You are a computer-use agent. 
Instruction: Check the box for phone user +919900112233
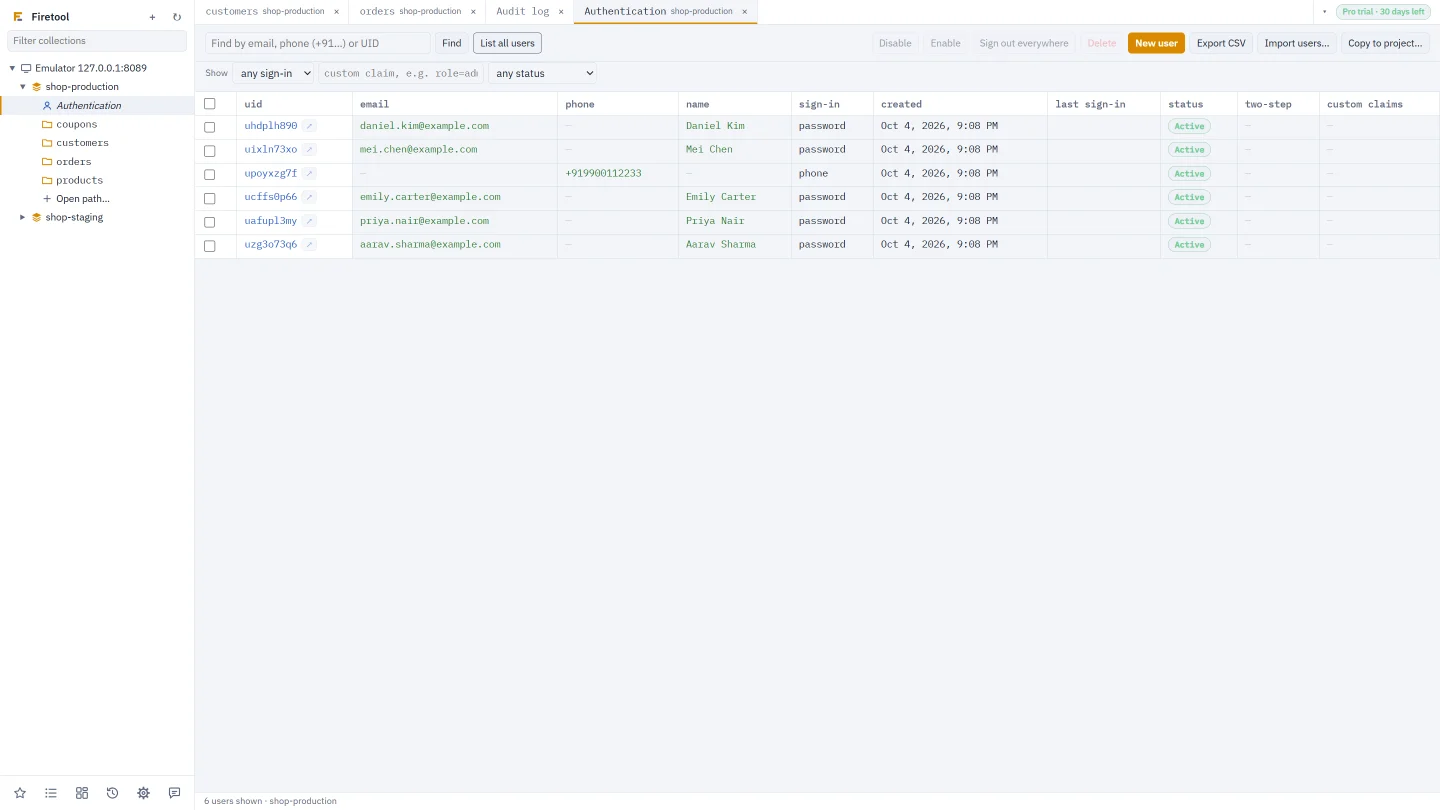[x=210, y=175]
